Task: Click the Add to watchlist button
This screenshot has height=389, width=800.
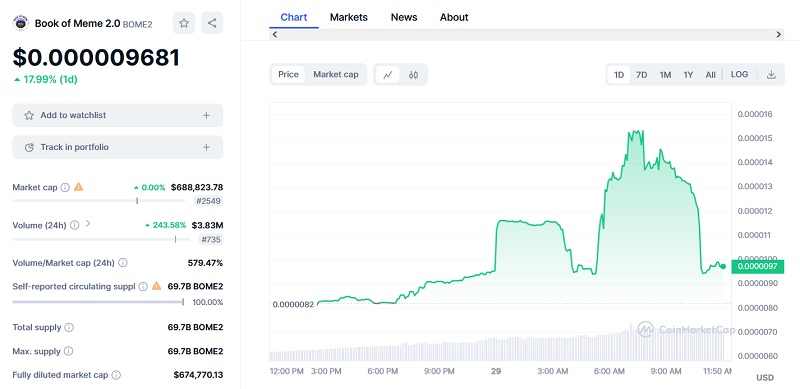Action: [x=117, y=115]
